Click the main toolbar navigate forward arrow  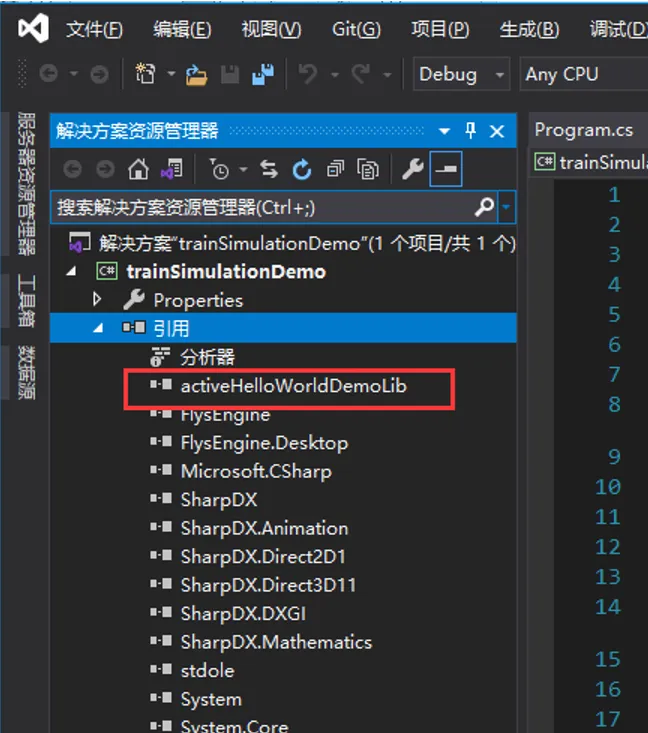(99, 74)
